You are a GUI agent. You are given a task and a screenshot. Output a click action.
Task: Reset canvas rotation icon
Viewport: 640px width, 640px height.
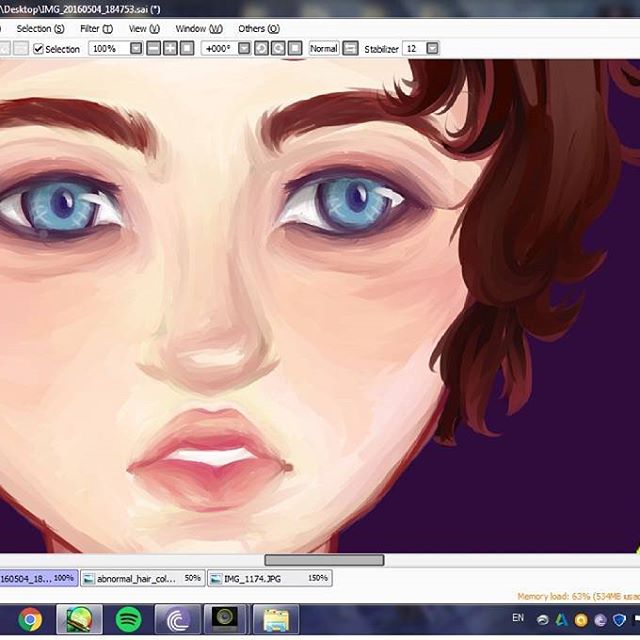(295, 49)
